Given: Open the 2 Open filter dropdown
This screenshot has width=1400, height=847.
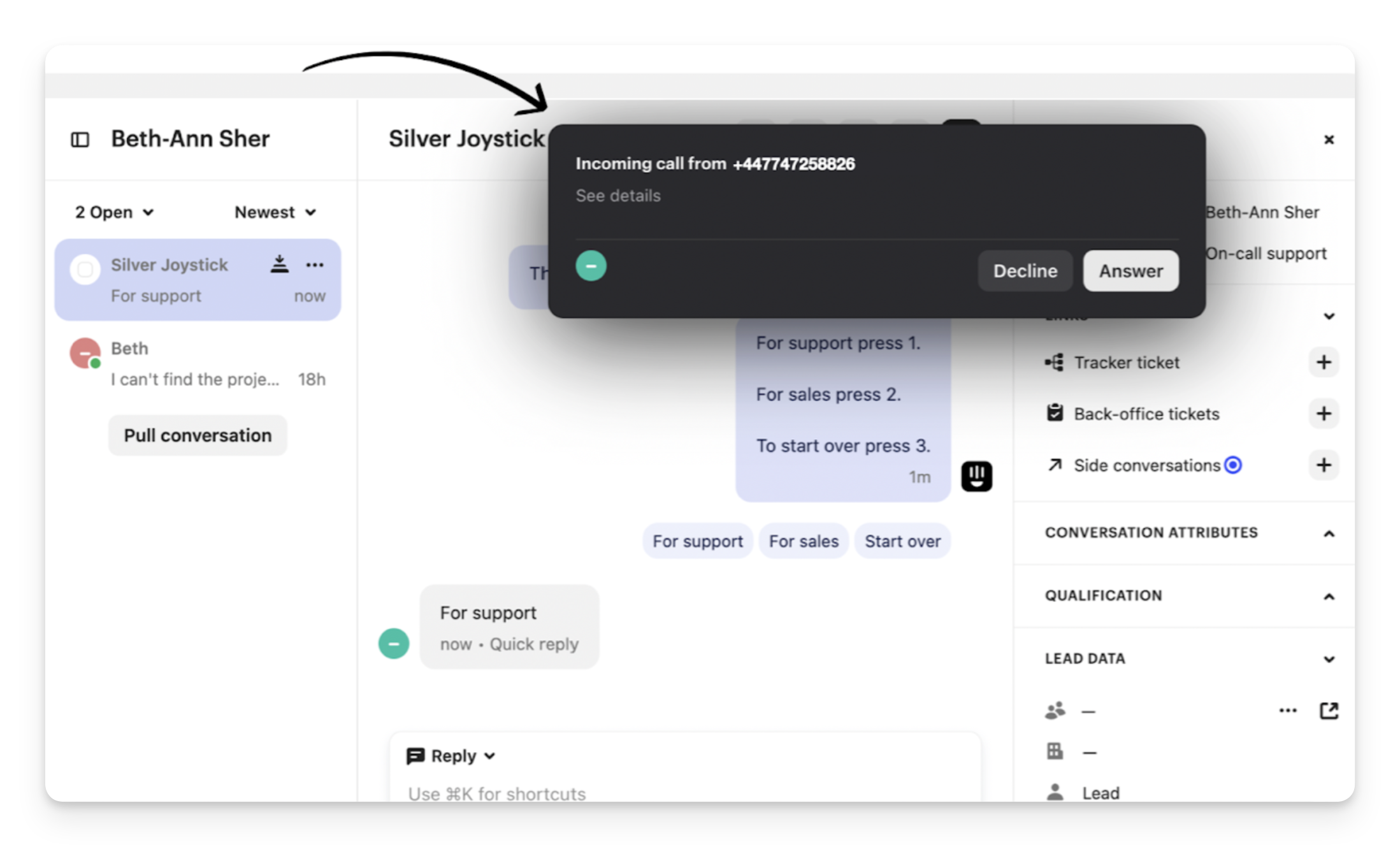Looking at the screenshot, I should tap(115, 212).
